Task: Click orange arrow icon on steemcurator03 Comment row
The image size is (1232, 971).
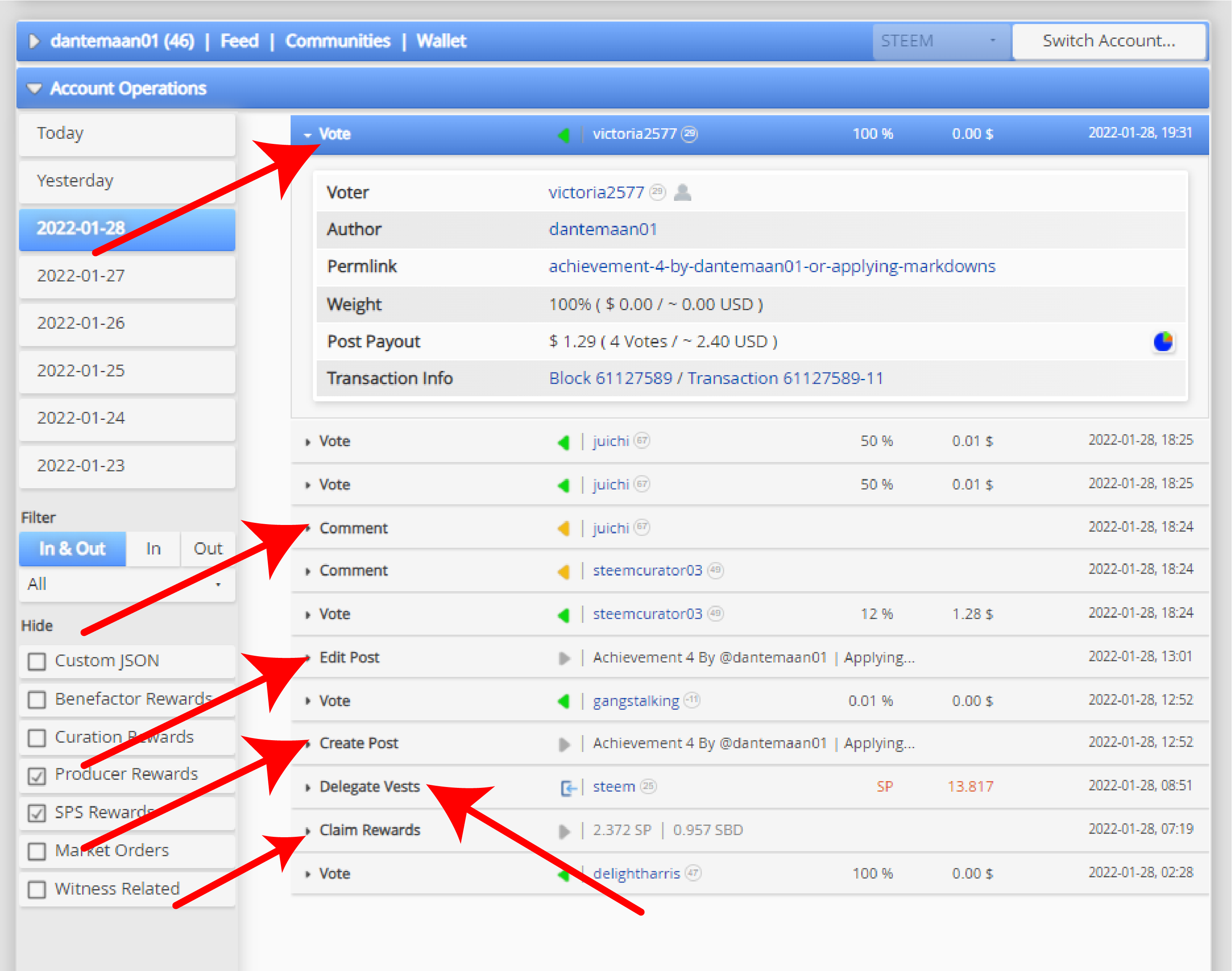Action: point(564,571)
